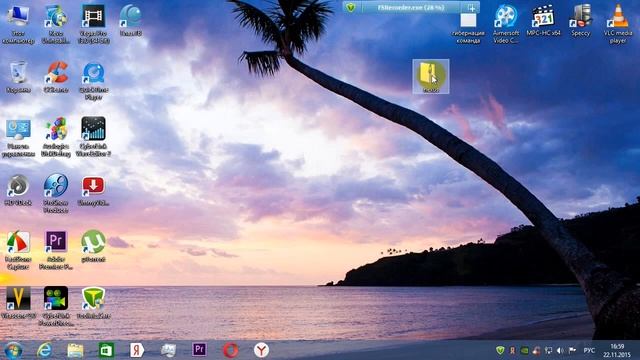Open the гибернация команда file
Screen dimensions: 640x360
tap(468, 28)
